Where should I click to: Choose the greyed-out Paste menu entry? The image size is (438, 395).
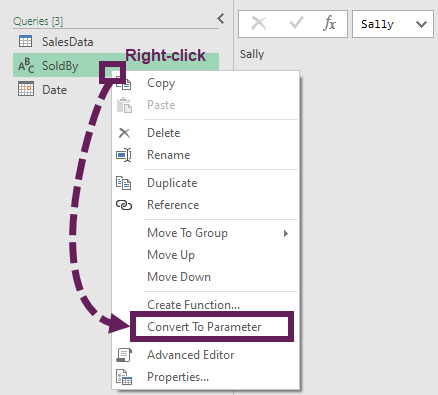pyautogui.click(x=205, y=105)
